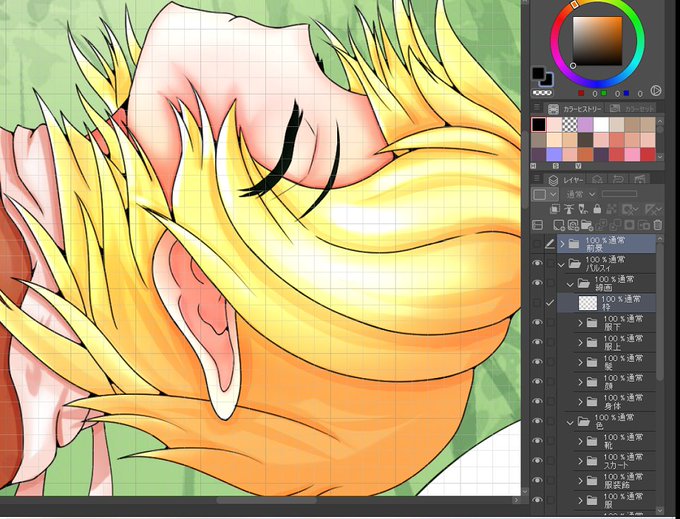Select the スカート layer folder
The image size is (680, 519).
tap(616, 460)
